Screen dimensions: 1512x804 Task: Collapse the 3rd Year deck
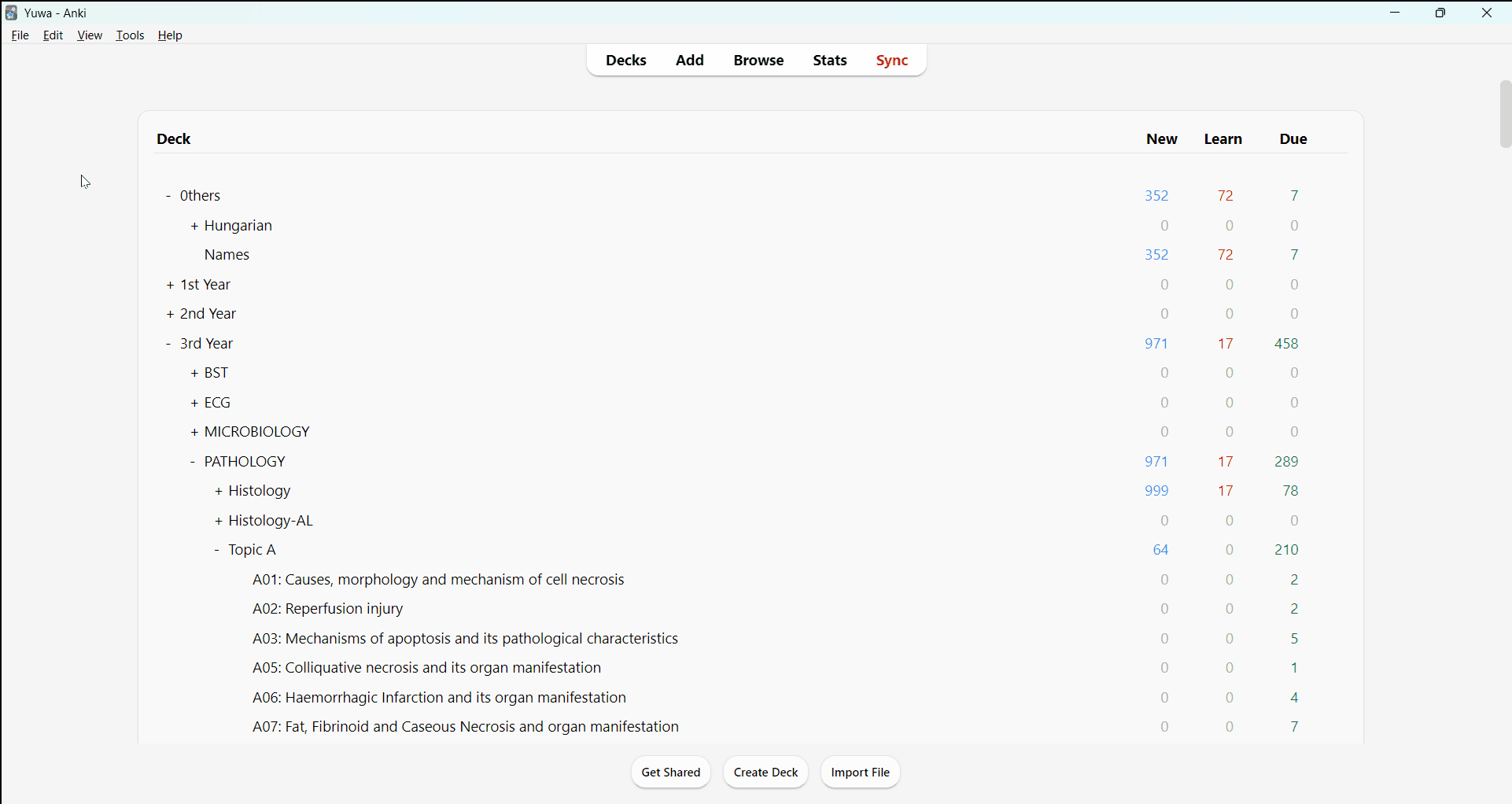pyautogui.click(x=168, y=345)
